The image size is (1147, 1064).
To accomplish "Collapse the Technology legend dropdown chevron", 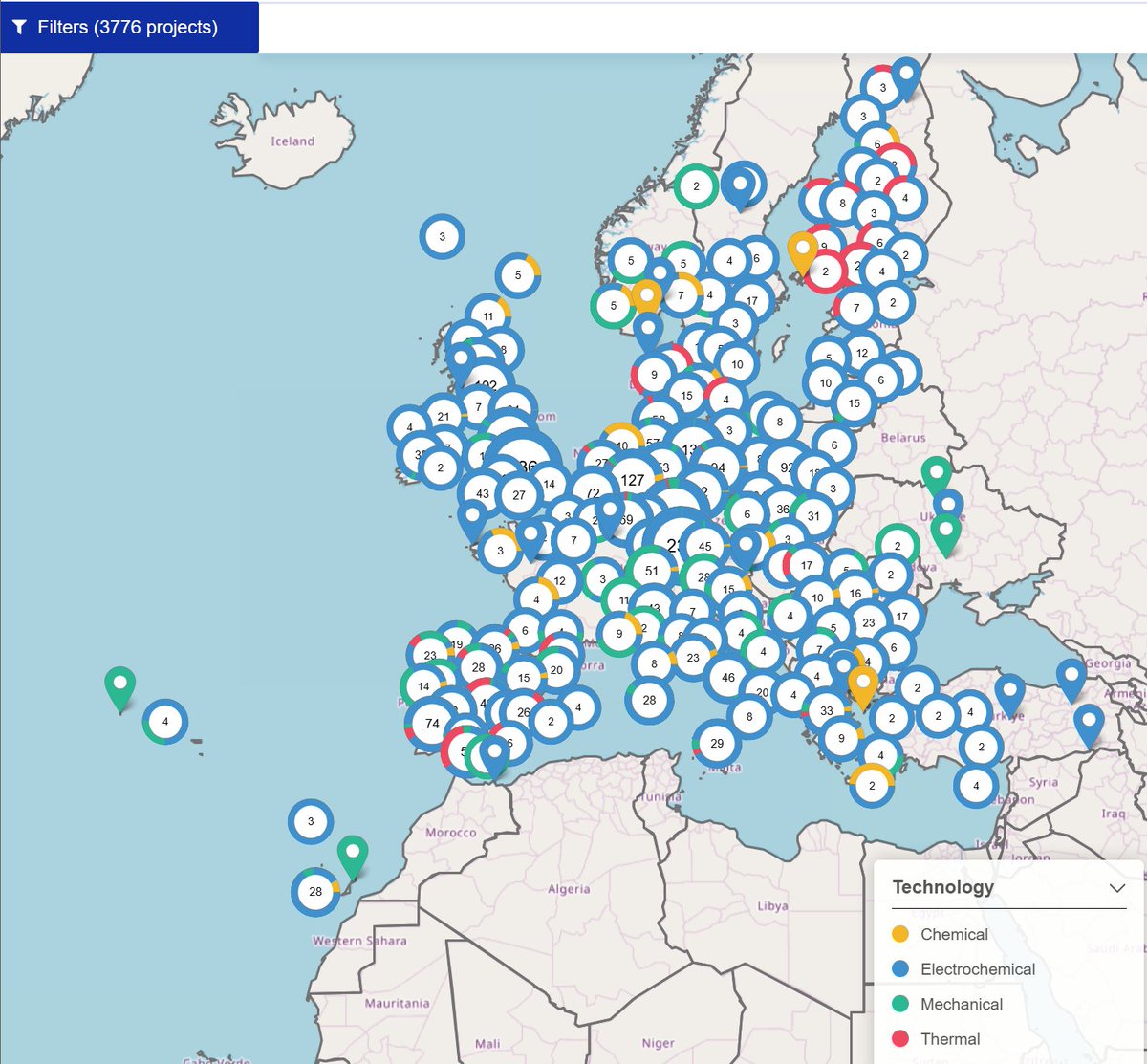I will click(1116, 888).
